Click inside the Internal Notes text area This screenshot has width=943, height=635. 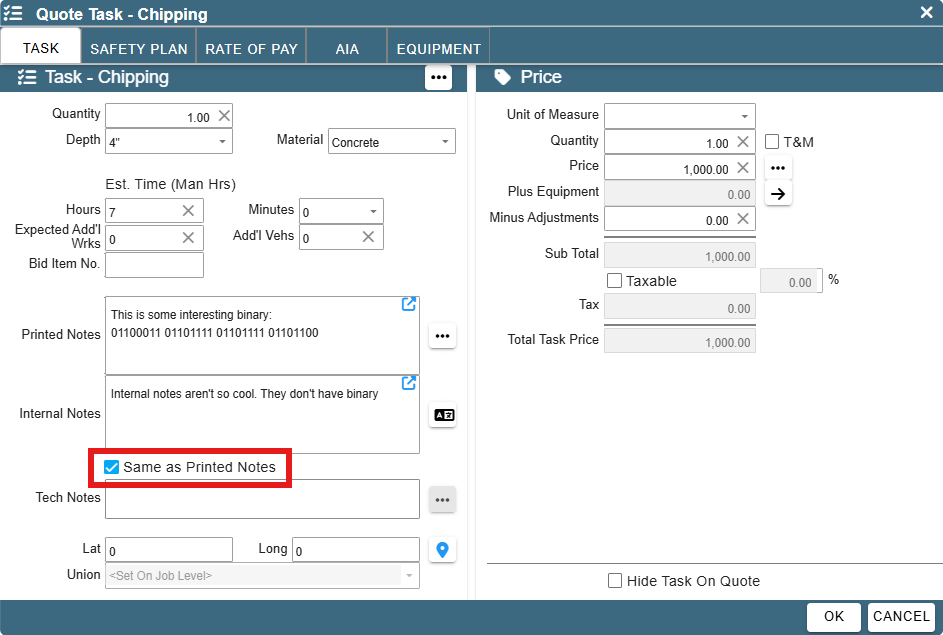click(262, 414)
